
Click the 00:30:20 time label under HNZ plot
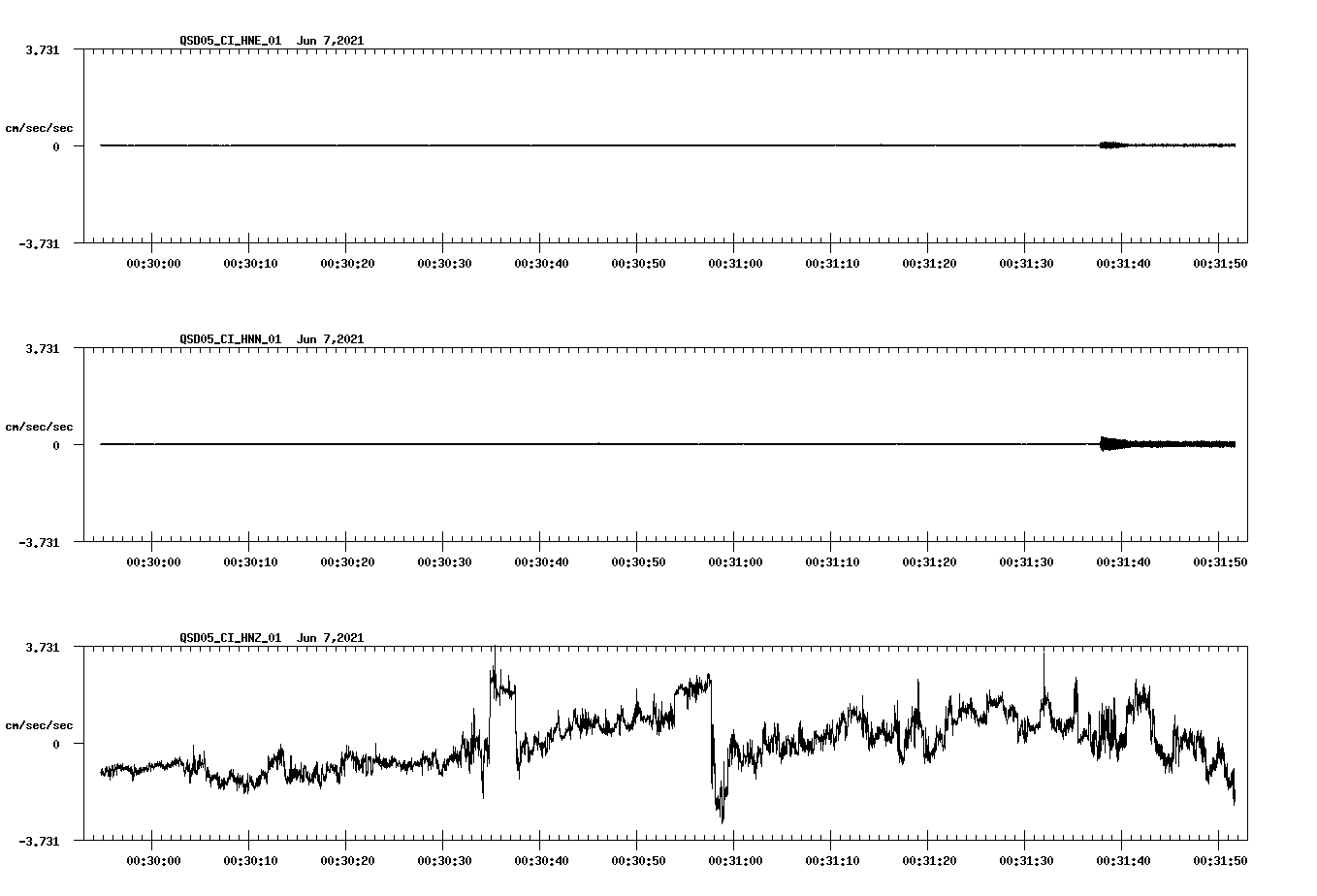(347, 861)
